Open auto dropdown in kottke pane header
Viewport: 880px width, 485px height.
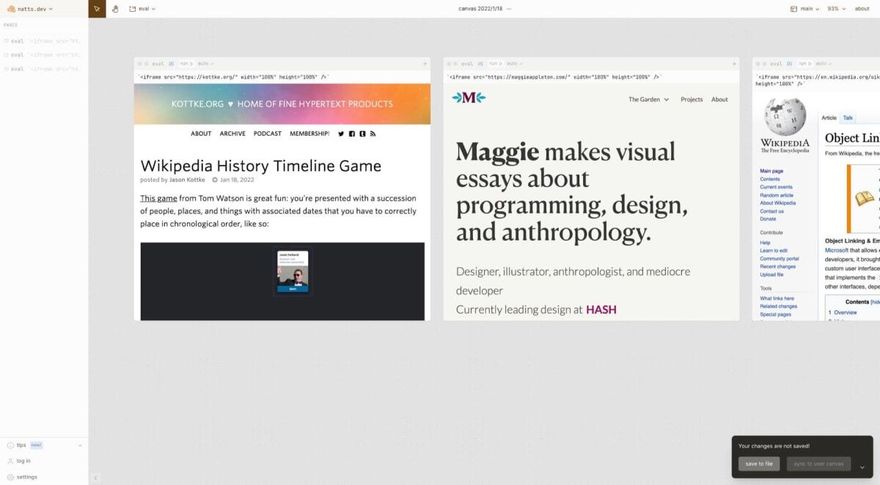point(206,64)
